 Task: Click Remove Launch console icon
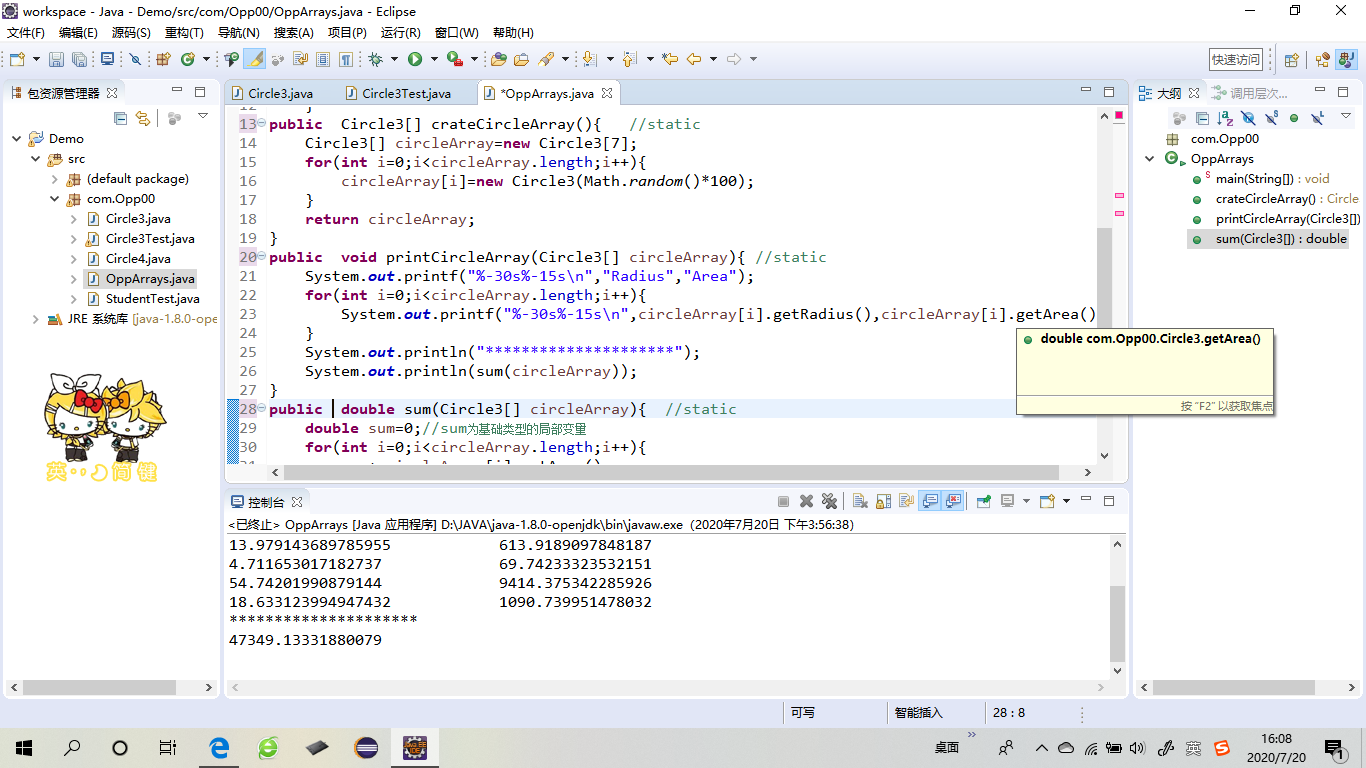[x=806, y=501]
